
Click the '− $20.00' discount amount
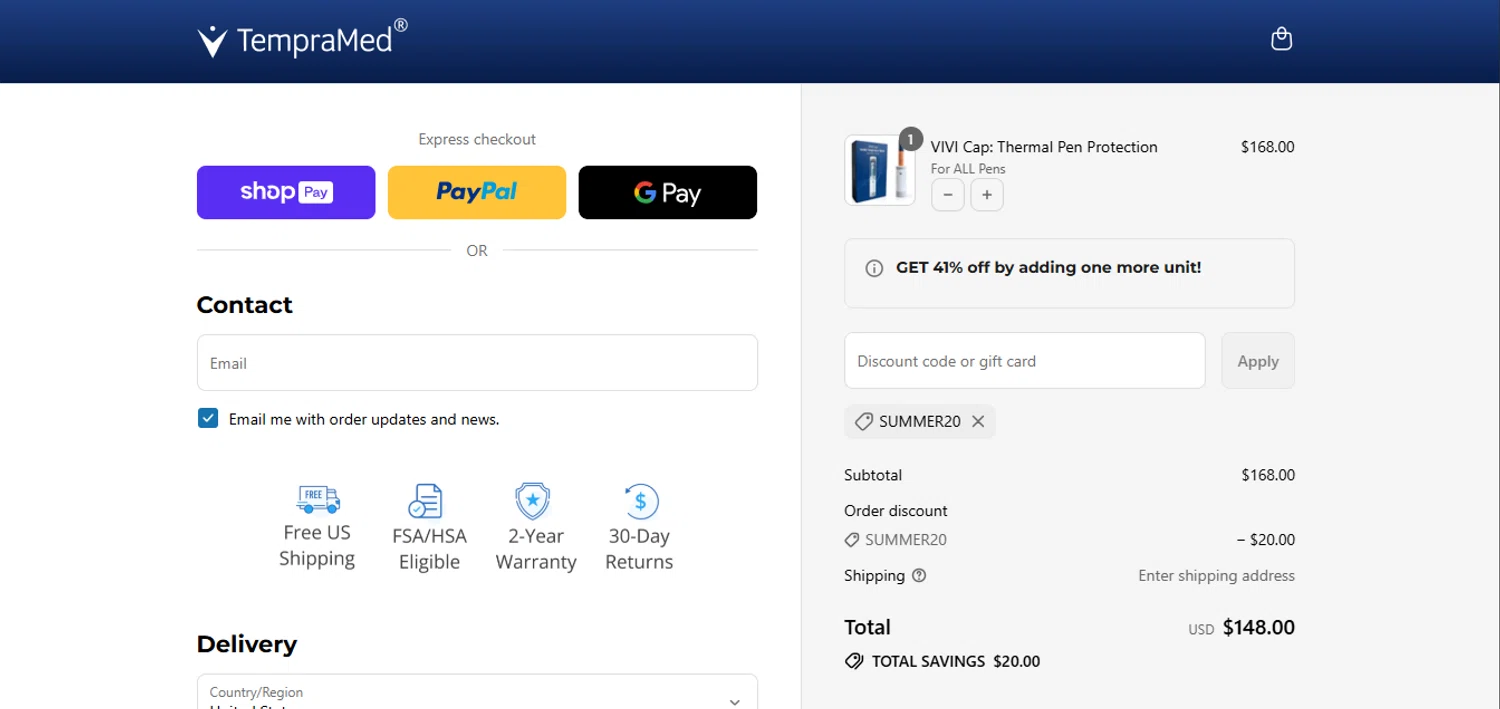click(x=1266, y=540)
